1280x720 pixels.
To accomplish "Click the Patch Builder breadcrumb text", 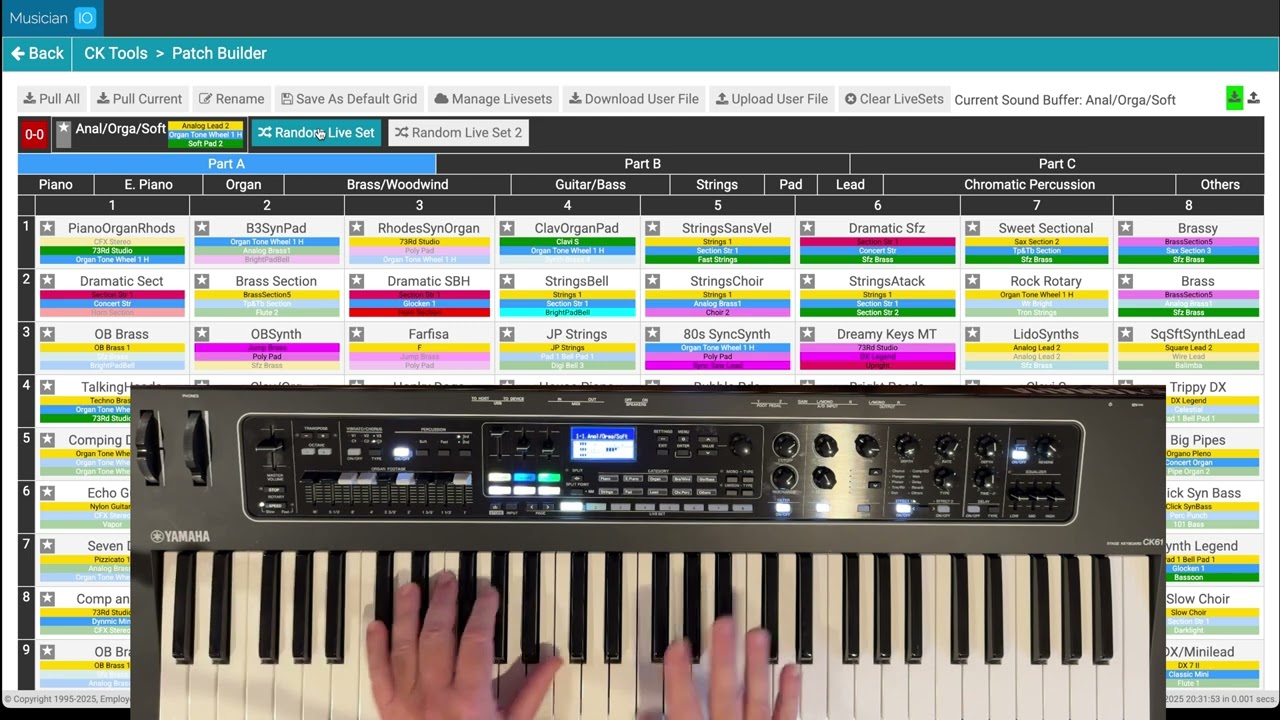I will (x=219, y=53).
